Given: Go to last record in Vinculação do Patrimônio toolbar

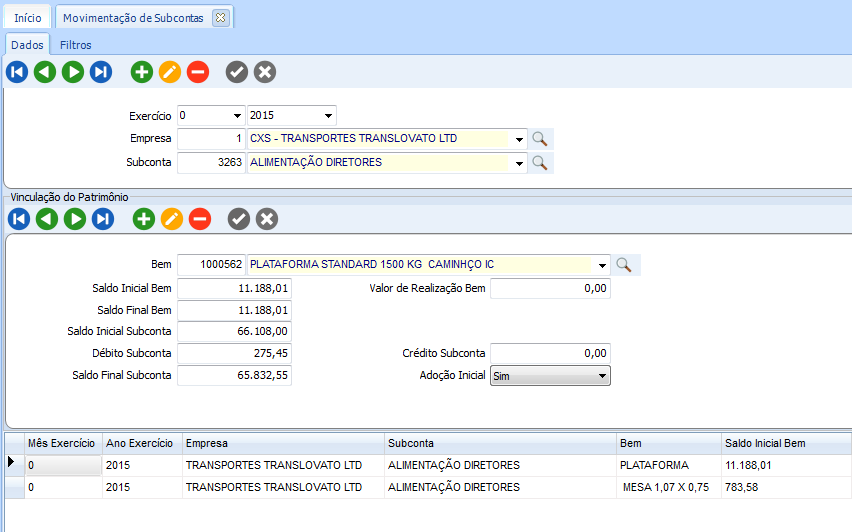Looking at the screenshot, I should pyautogui.click(x=103, y=219).
